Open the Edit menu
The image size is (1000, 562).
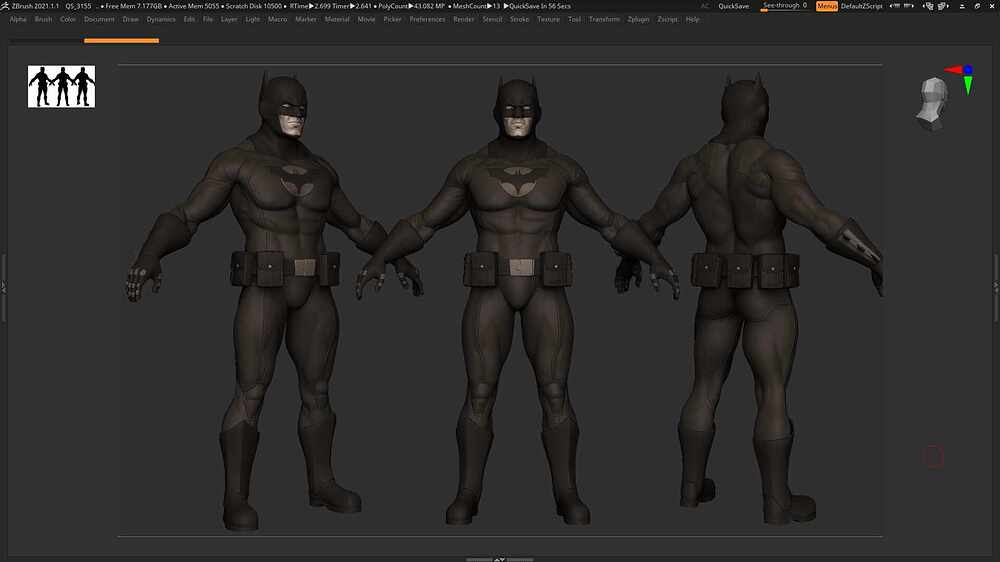[x=189, y=19]
